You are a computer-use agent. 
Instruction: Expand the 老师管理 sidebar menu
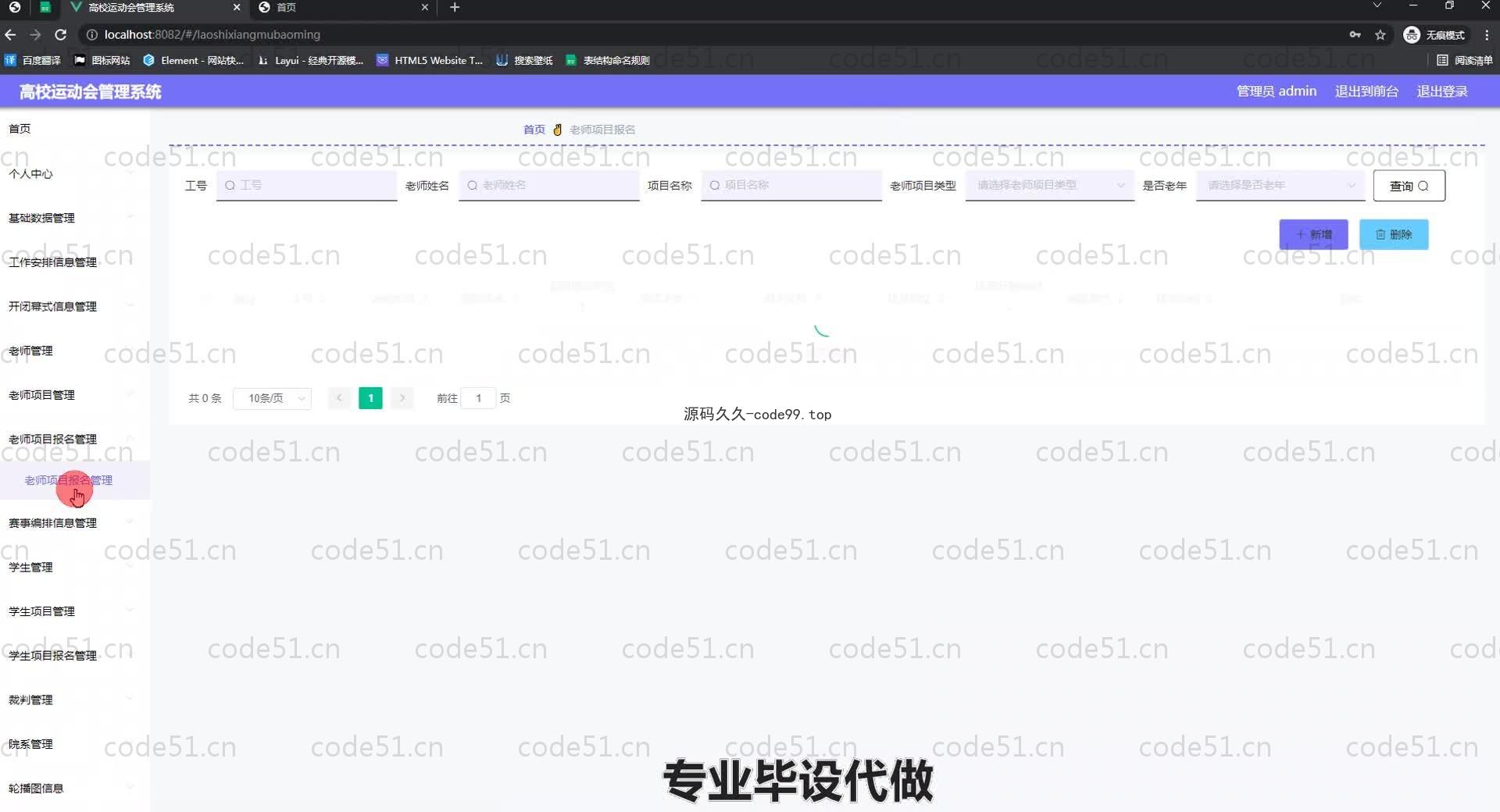[x=75, y=351]
